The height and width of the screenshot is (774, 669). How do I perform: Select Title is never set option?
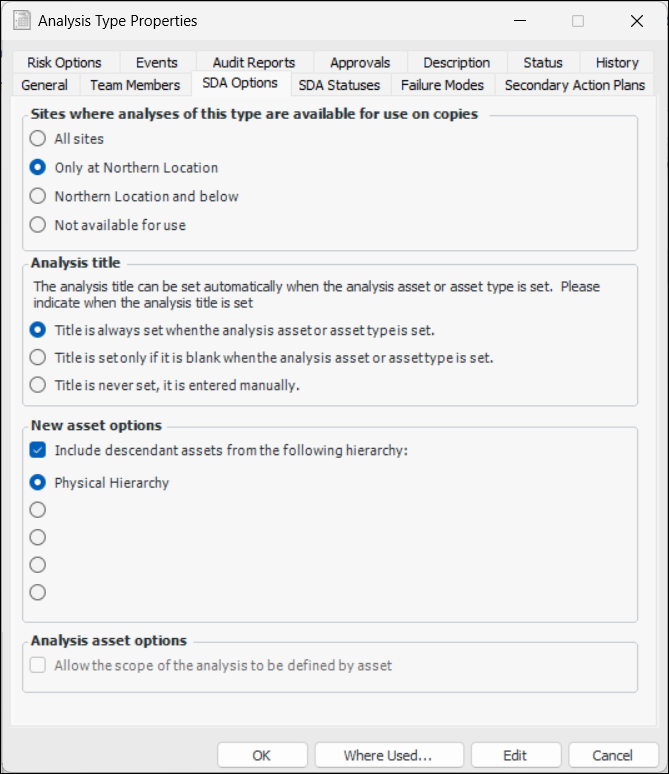38,385
